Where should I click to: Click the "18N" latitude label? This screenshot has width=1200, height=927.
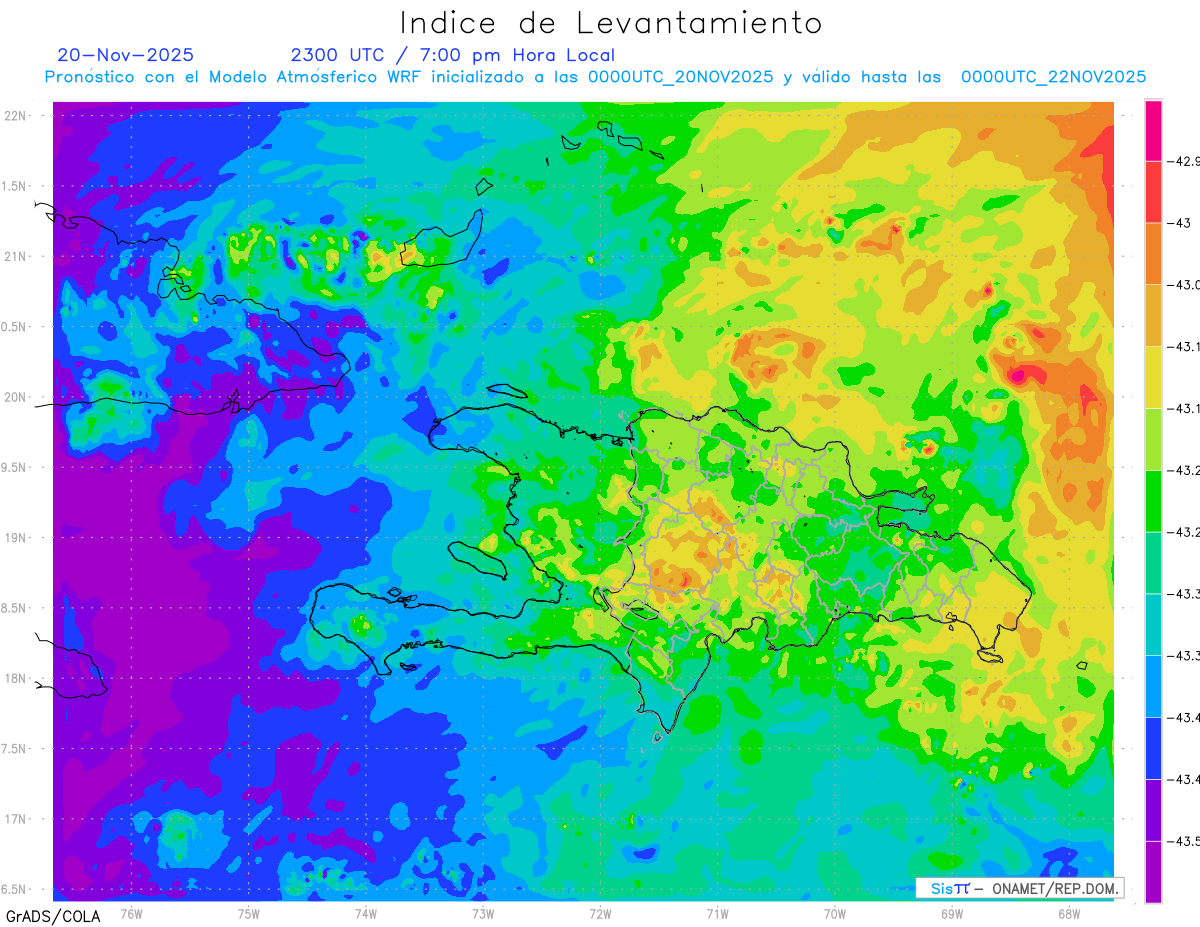click(x=16, y=678)
